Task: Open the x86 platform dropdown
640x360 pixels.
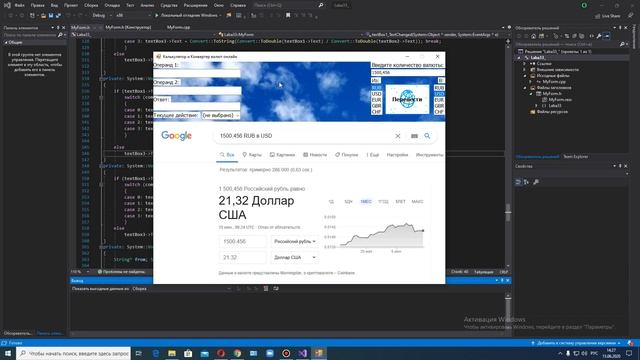Action: click(x=133, y=16)
